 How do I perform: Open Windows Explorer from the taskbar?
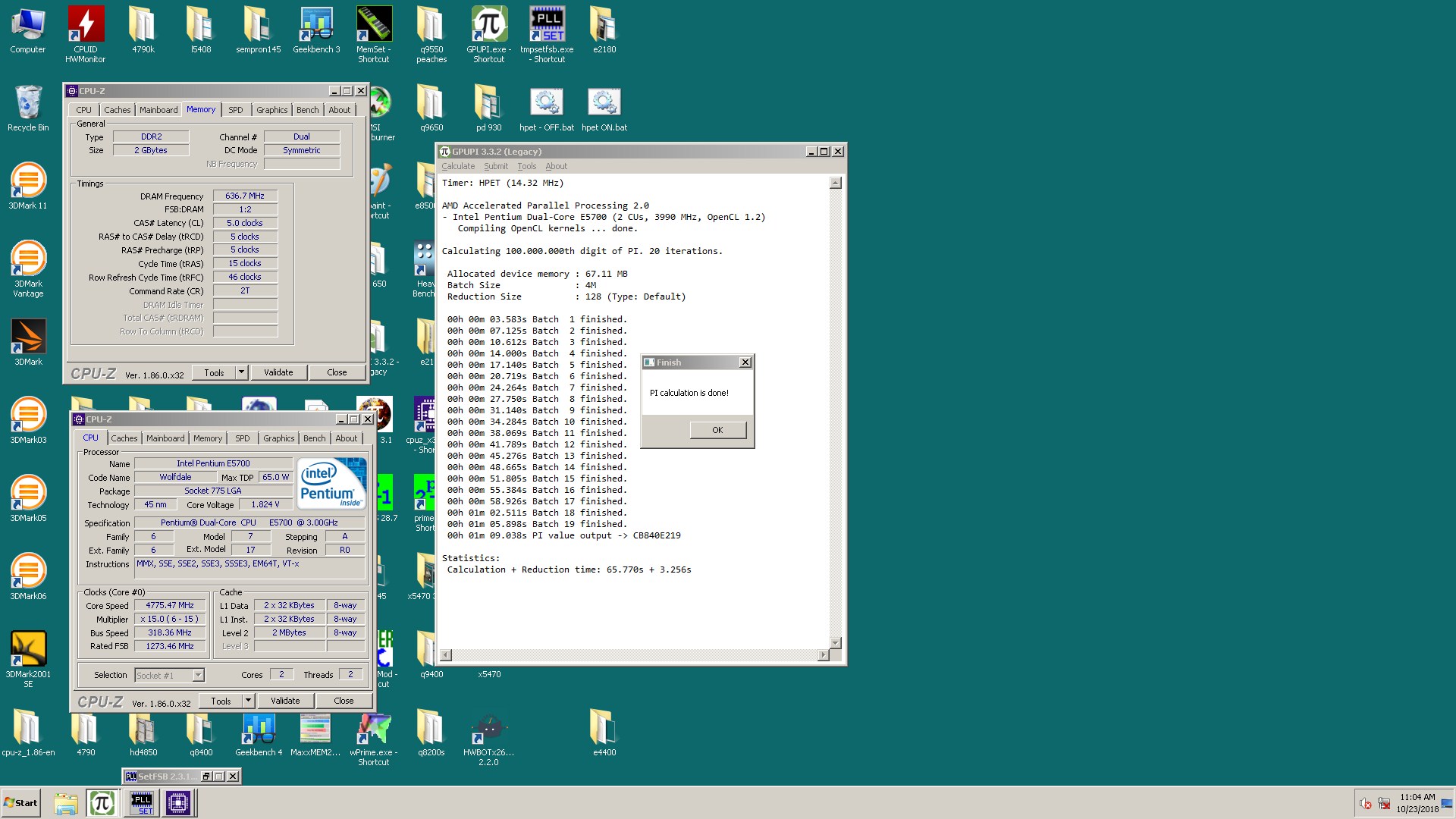pos(66,803)
